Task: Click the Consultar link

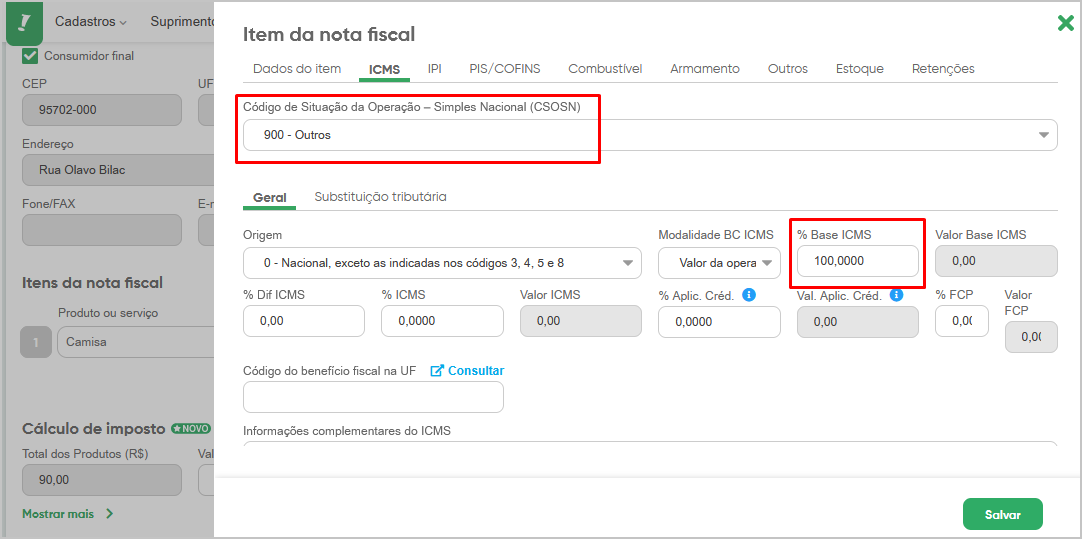Action: click(x=476, y=371)
